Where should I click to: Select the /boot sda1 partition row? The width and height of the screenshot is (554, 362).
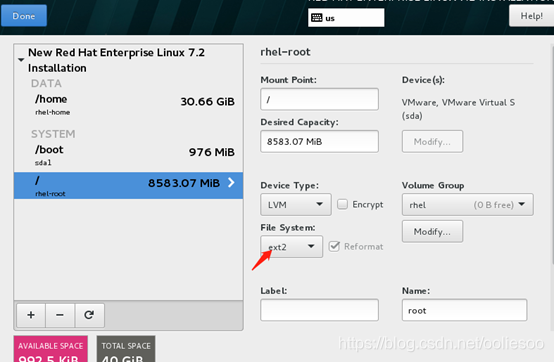[x=128, y=155]
